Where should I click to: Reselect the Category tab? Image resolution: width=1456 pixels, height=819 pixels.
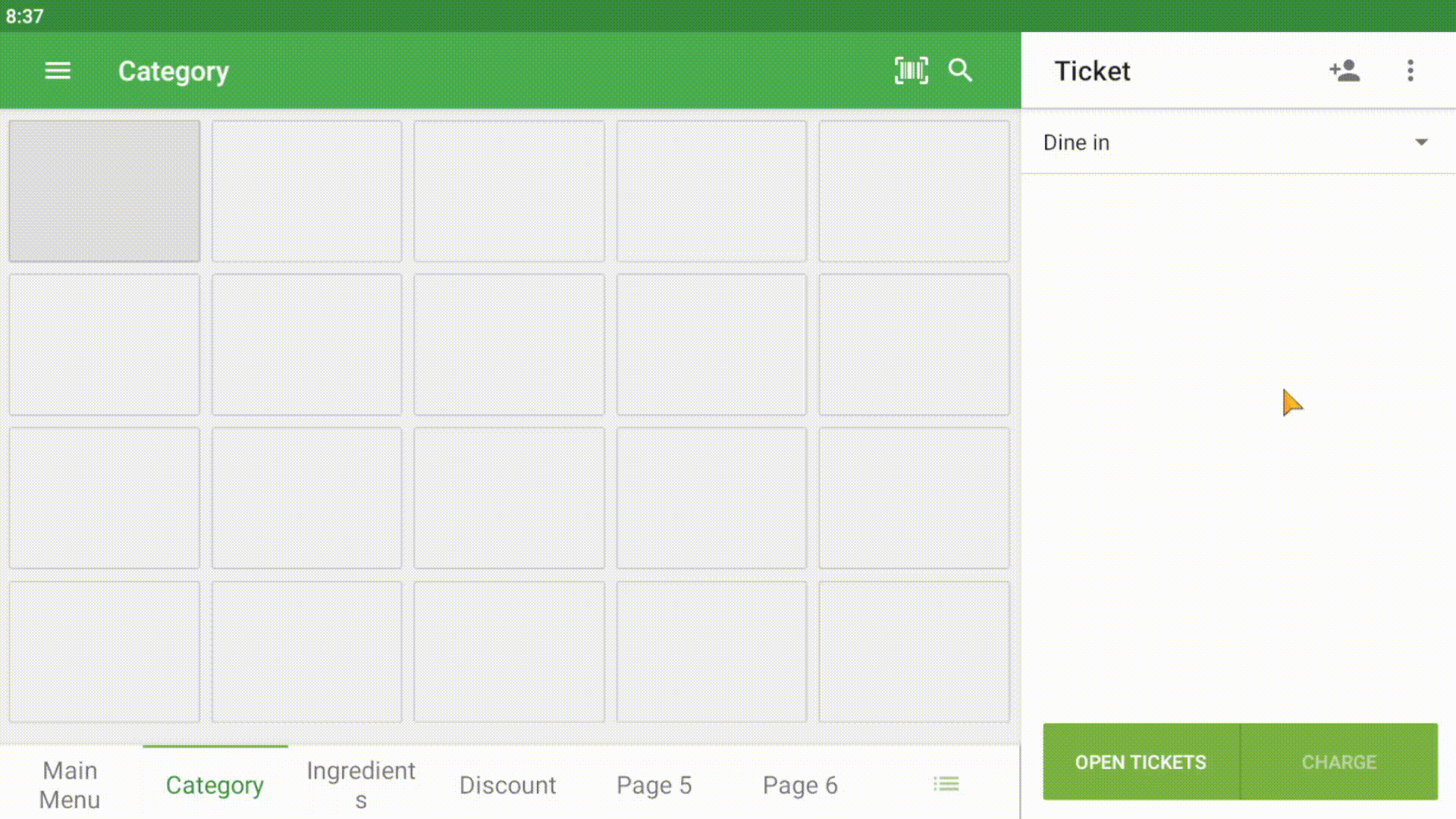pyautogui.click(x=214, y=784)
